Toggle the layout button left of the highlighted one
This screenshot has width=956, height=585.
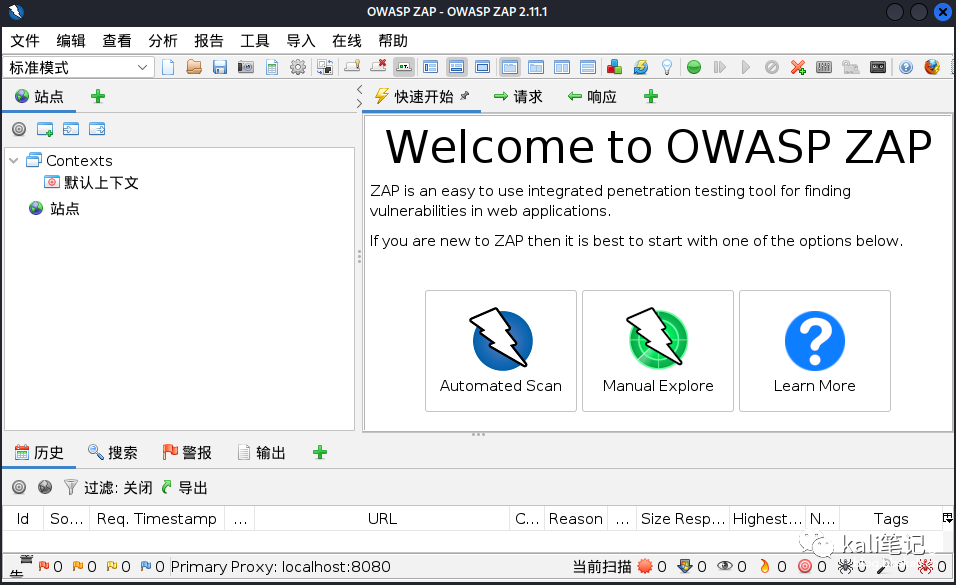(x=430, y=67)
